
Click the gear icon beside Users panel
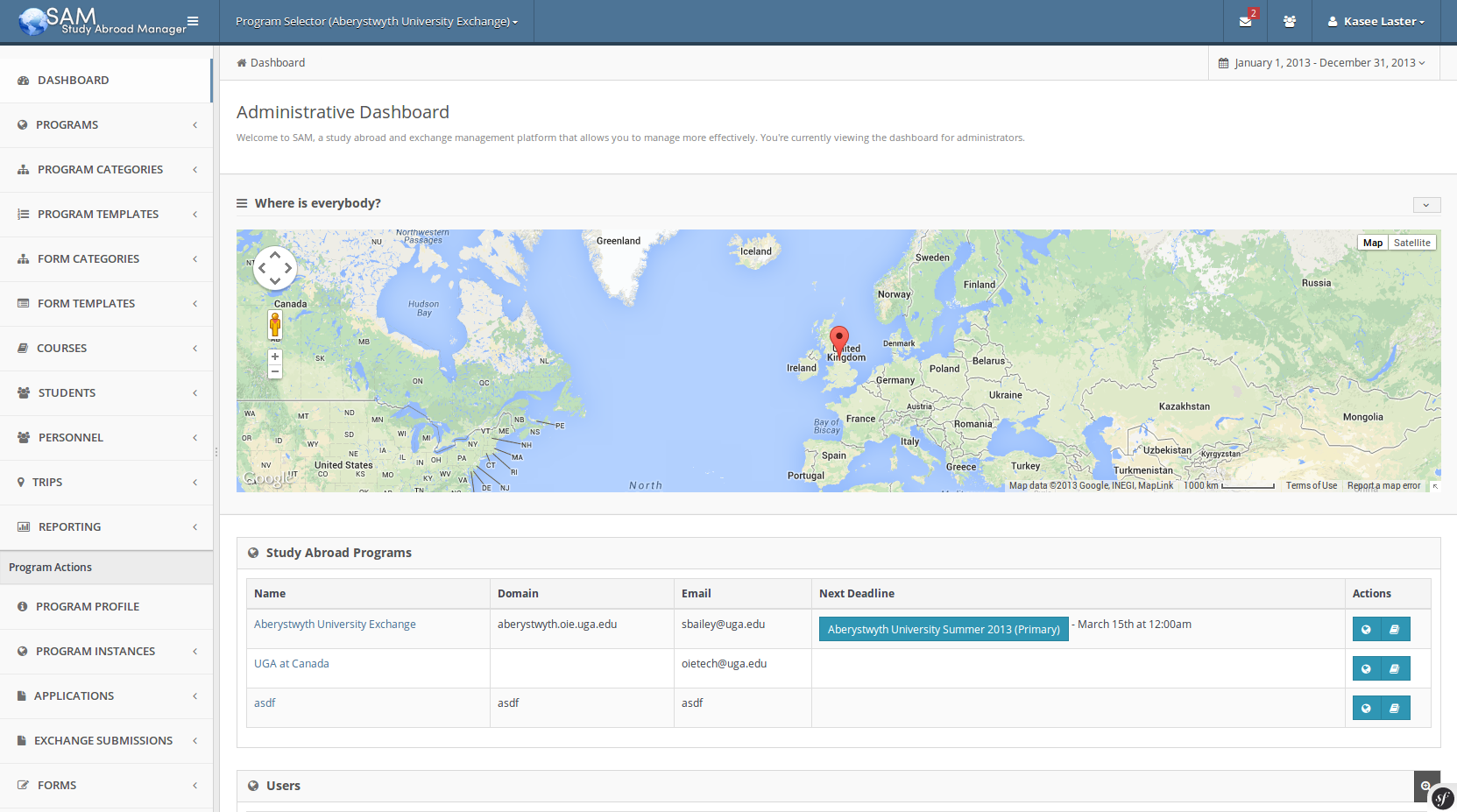(1425, 785)
